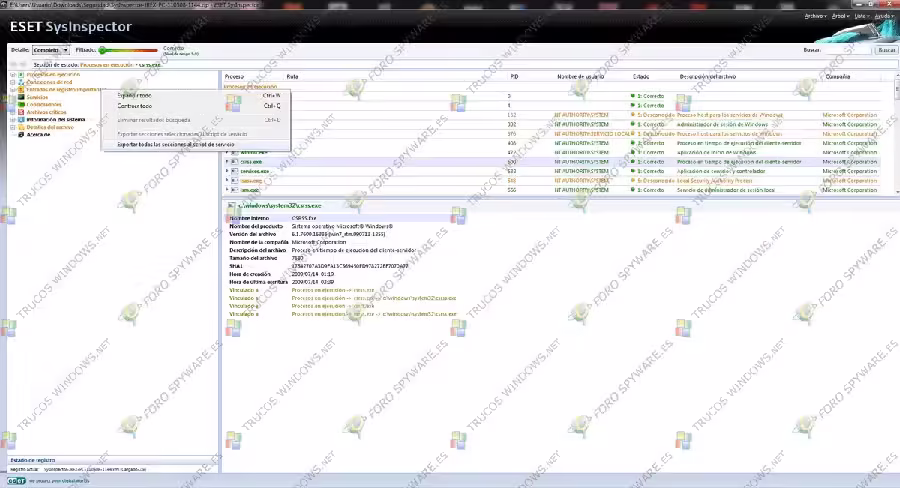Viewport: 900px width, 488px height.
Task: Click orange status dot on PID 548 row
Action: (633, 180)
